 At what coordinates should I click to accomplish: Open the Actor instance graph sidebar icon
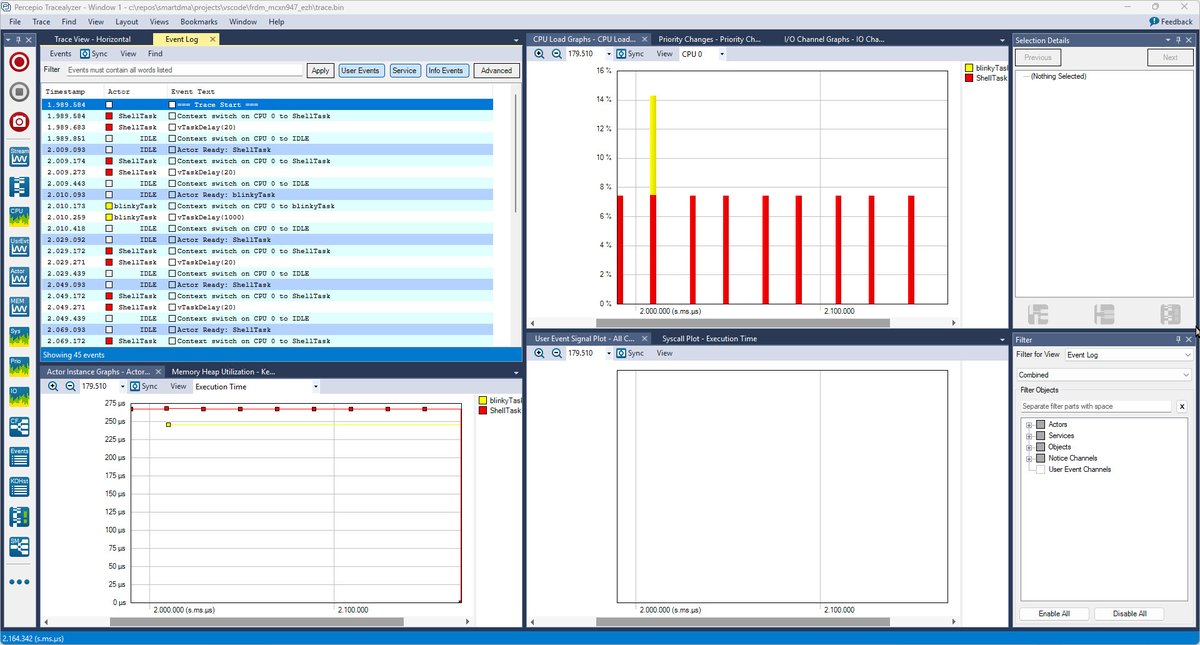point(19,277)
